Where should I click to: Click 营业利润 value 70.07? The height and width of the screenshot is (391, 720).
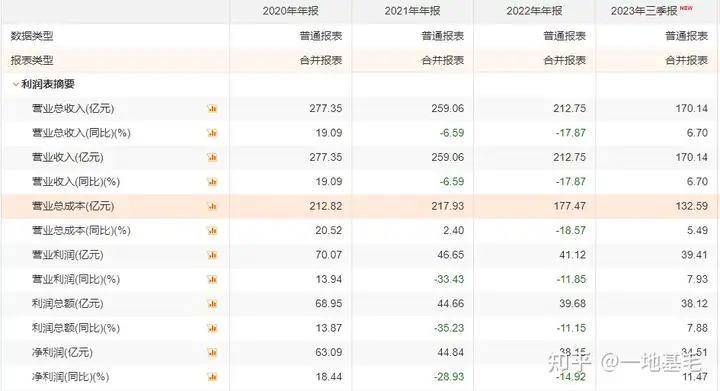[x=329, y=255]
